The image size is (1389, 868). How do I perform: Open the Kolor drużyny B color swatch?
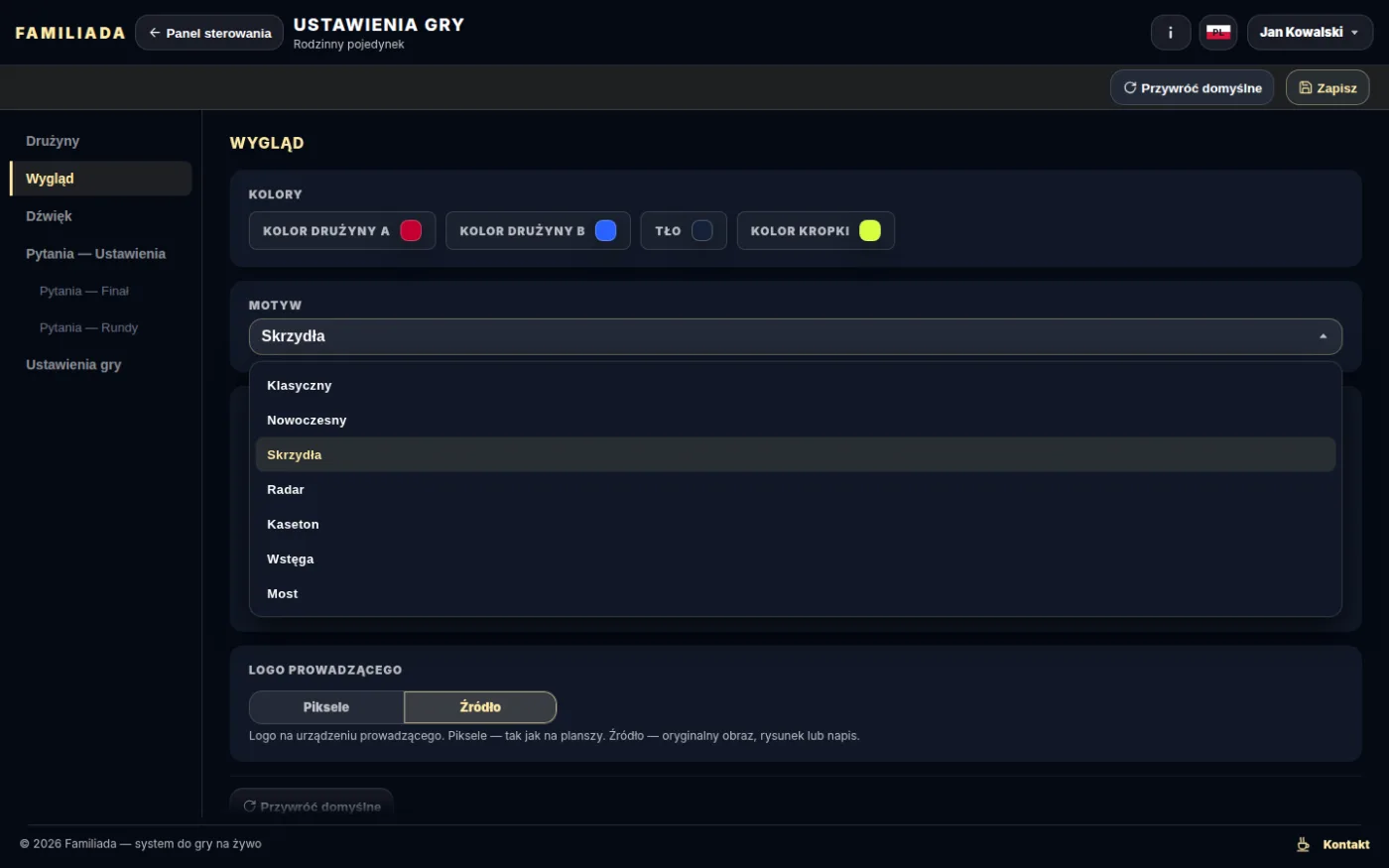605,230
